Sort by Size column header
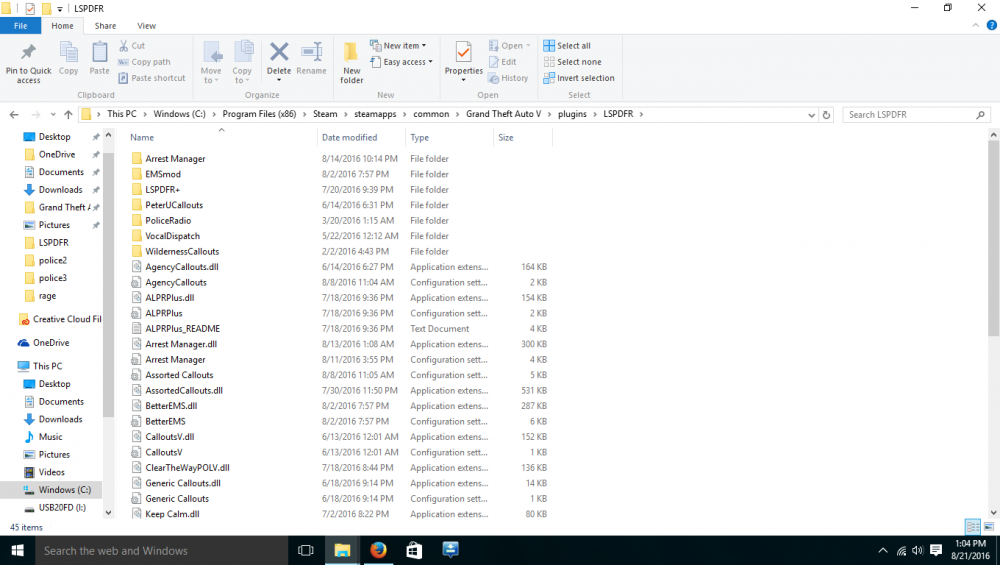1000x565 pixels. pos(523,137)
